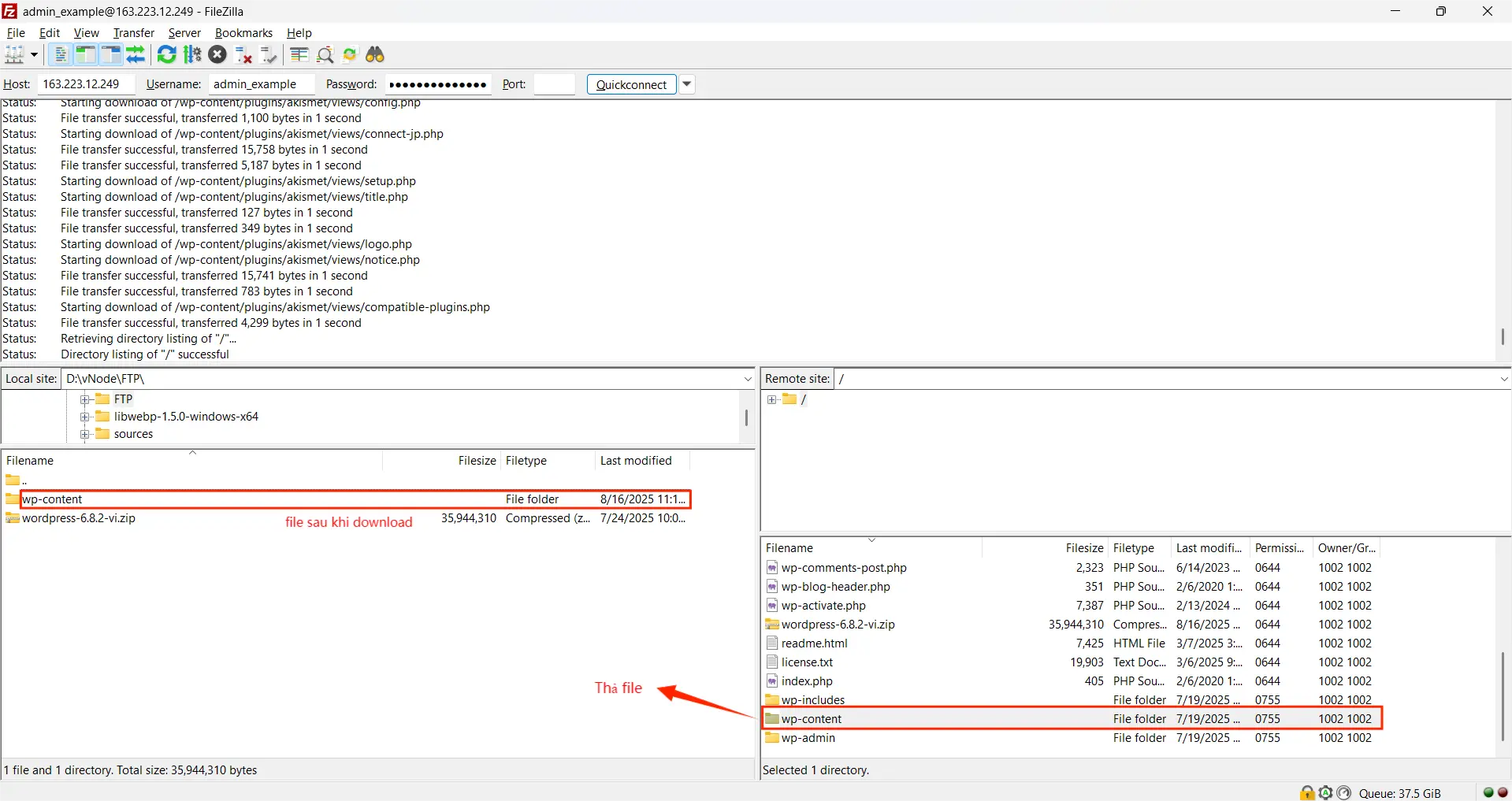Open the Site Manager icon
Viewport: 1512px width, 801px height.
[x=14, y=54]
